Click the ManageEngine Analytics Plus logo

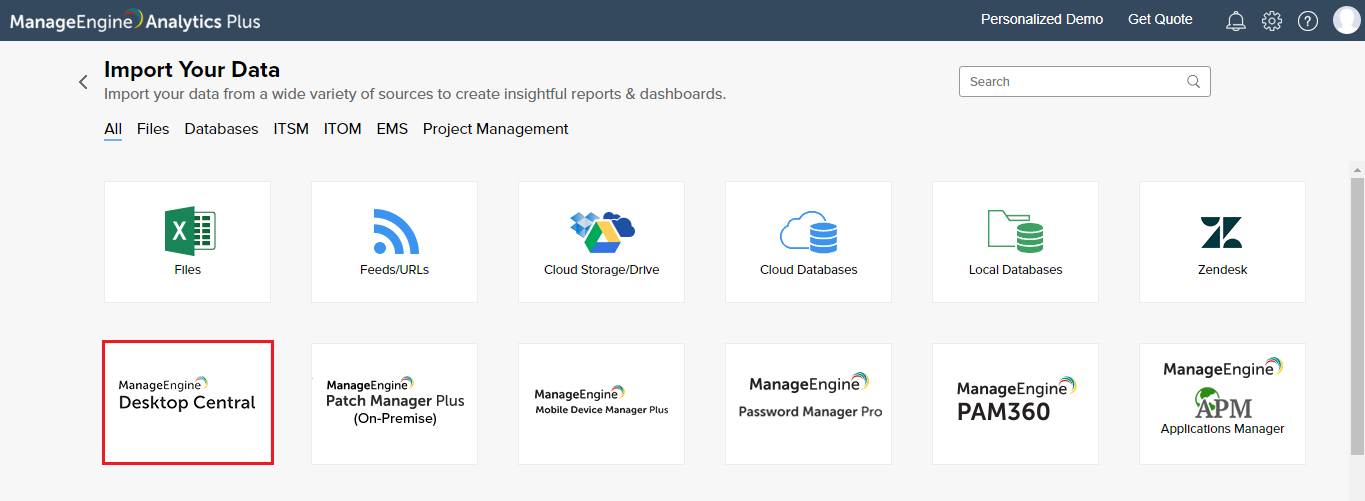(x=135, y=20)
